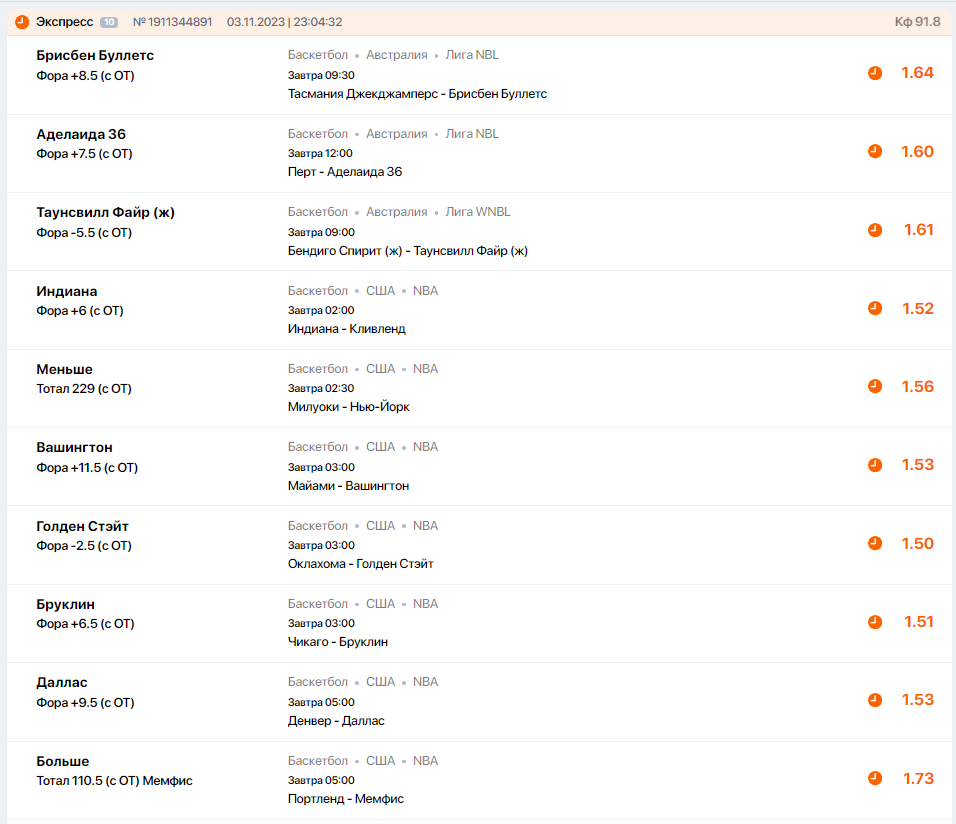Click the odds value 1.51

pos(919,622)
